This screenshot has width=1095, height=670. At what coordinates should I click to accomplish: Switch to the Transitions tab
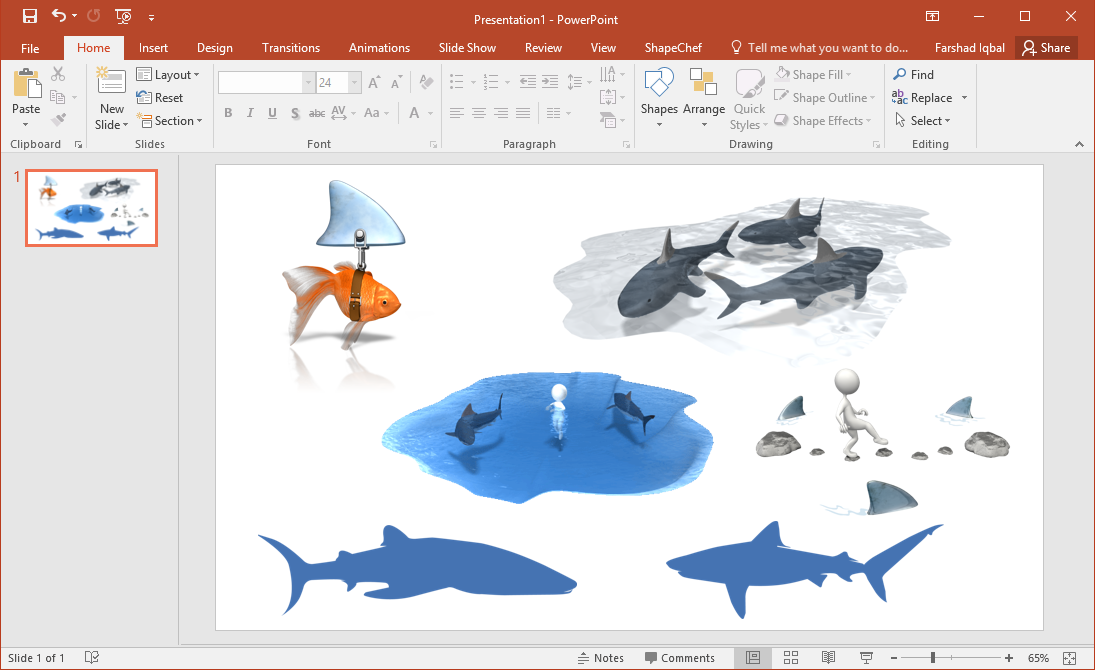(291, 48)
